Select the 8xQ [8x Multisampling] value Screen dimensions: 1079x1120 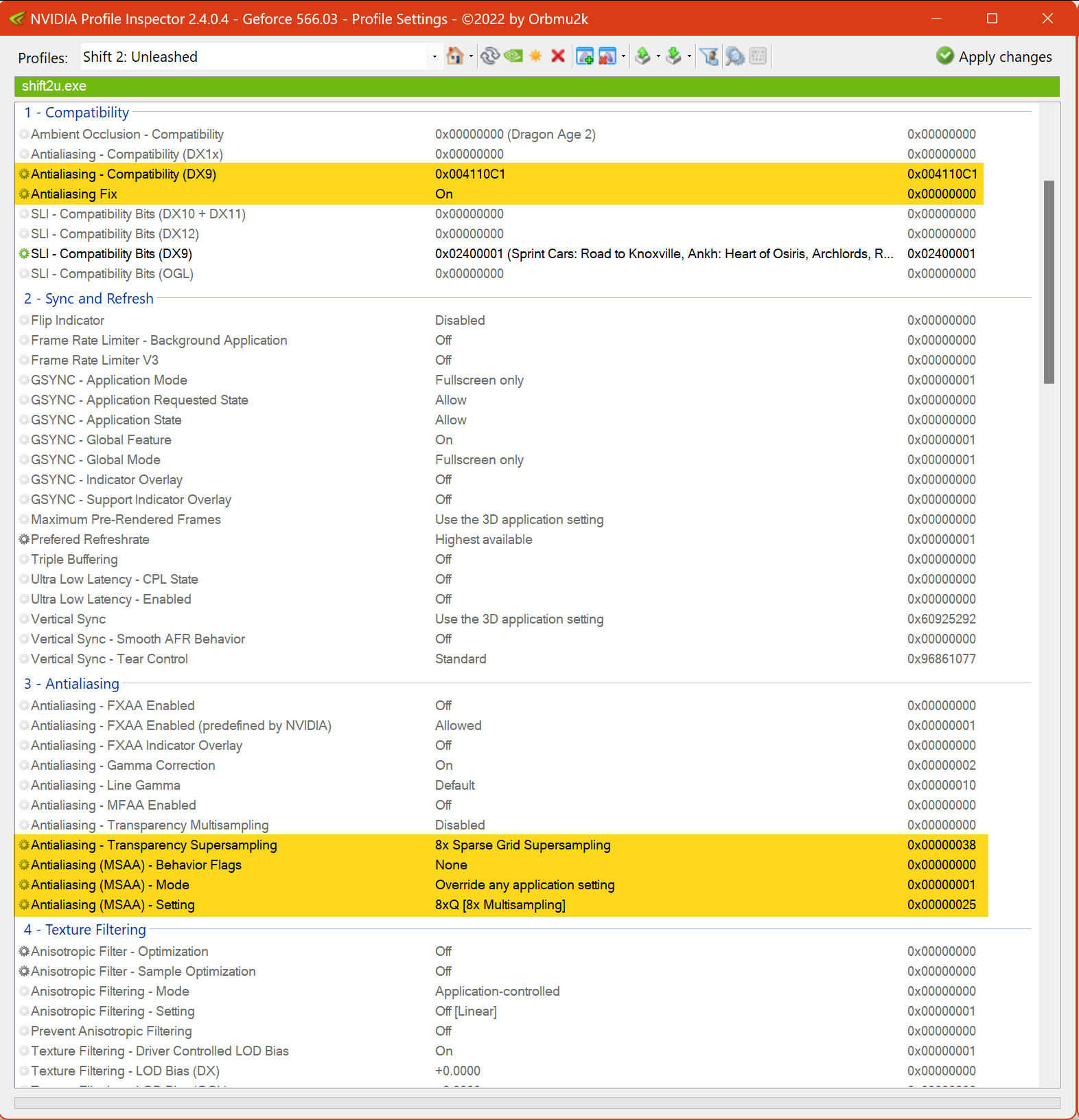coord(500,905)
